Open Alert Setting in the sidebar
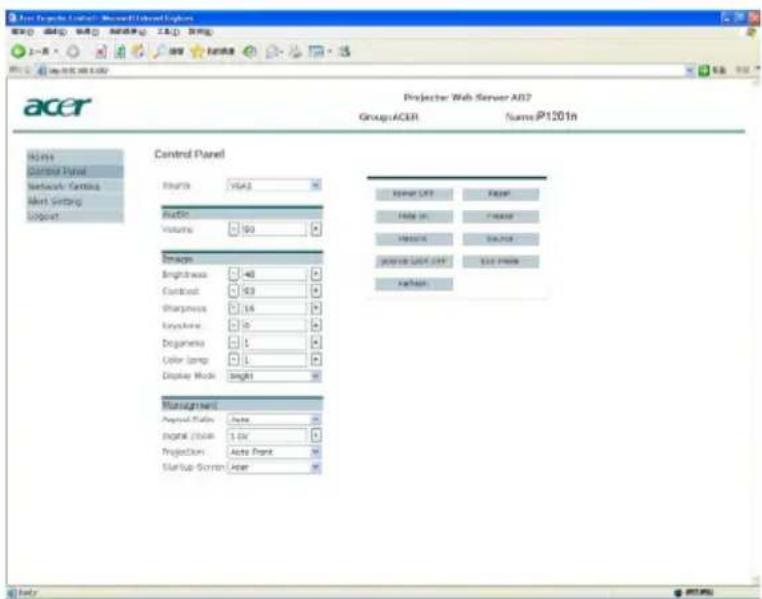Screen dimensions: 762x599 (x=75, y=201)
